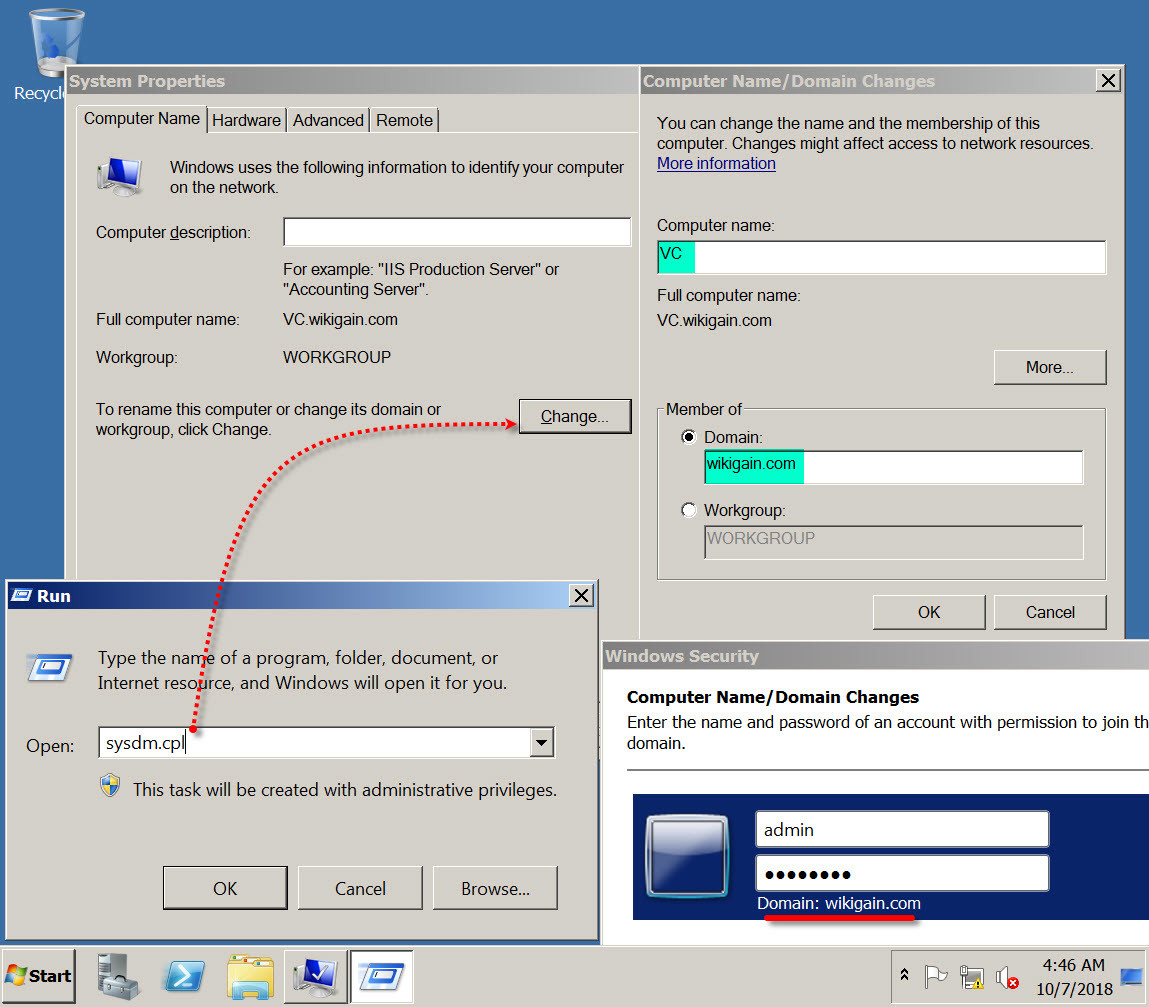Open Windows Explorer folder icon in taskbar
Viewport: 1149px width, 1007px height.
(x=250, y=976)
